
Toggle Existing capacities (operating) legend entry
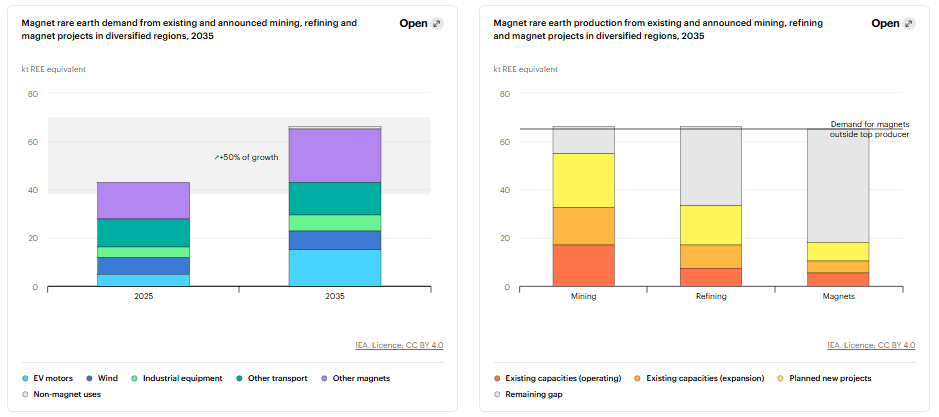[558, 378]
